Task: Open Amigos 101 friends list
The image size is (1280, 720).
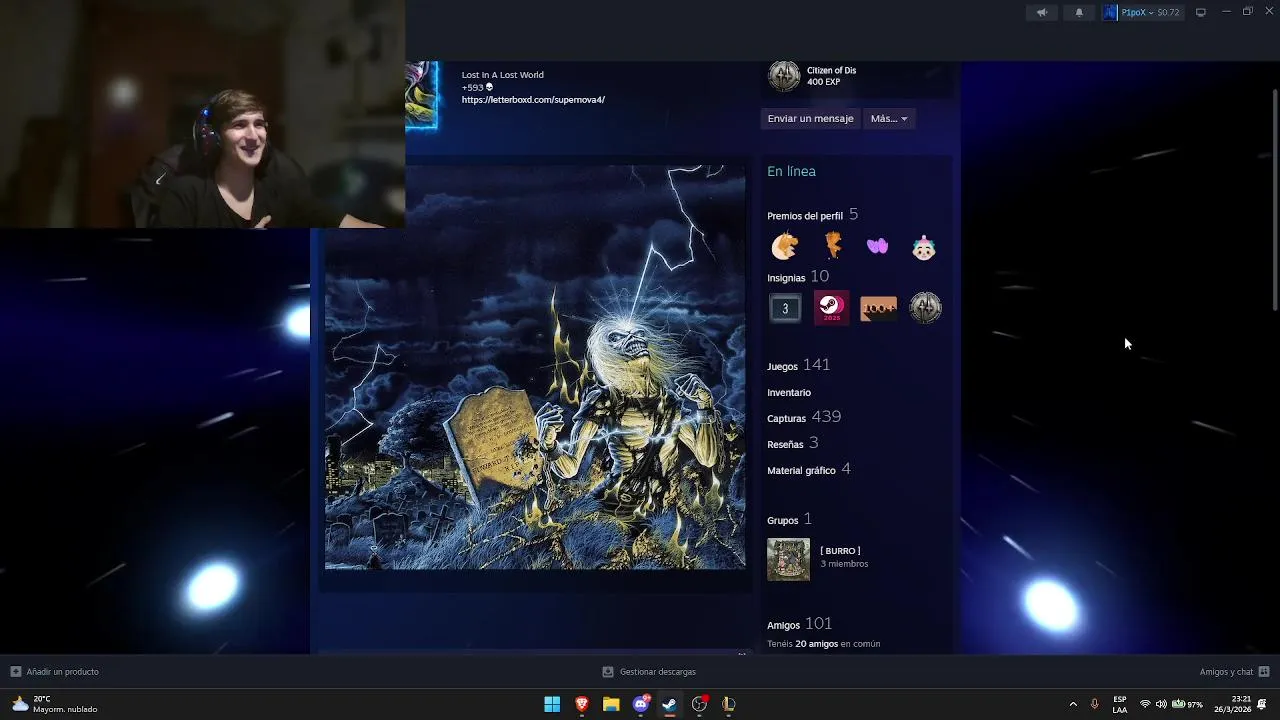Action: point(800,624)
